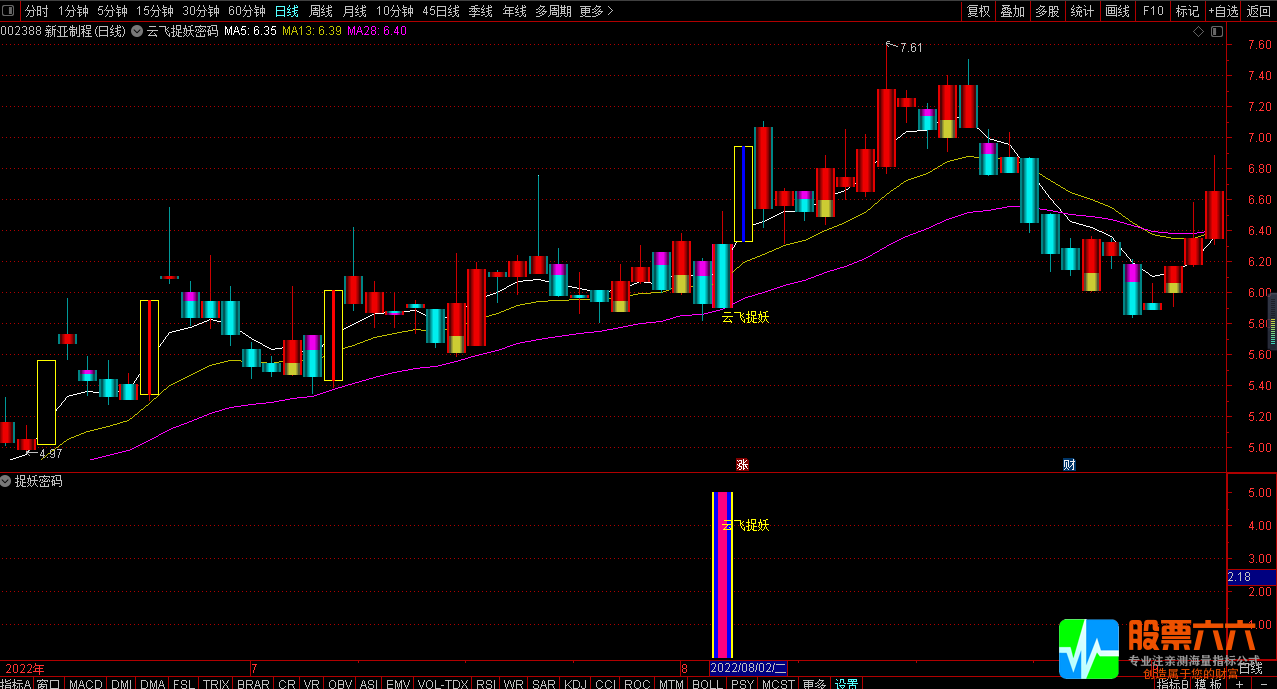Switch the chart to the 周线 period

pos(320,11)
